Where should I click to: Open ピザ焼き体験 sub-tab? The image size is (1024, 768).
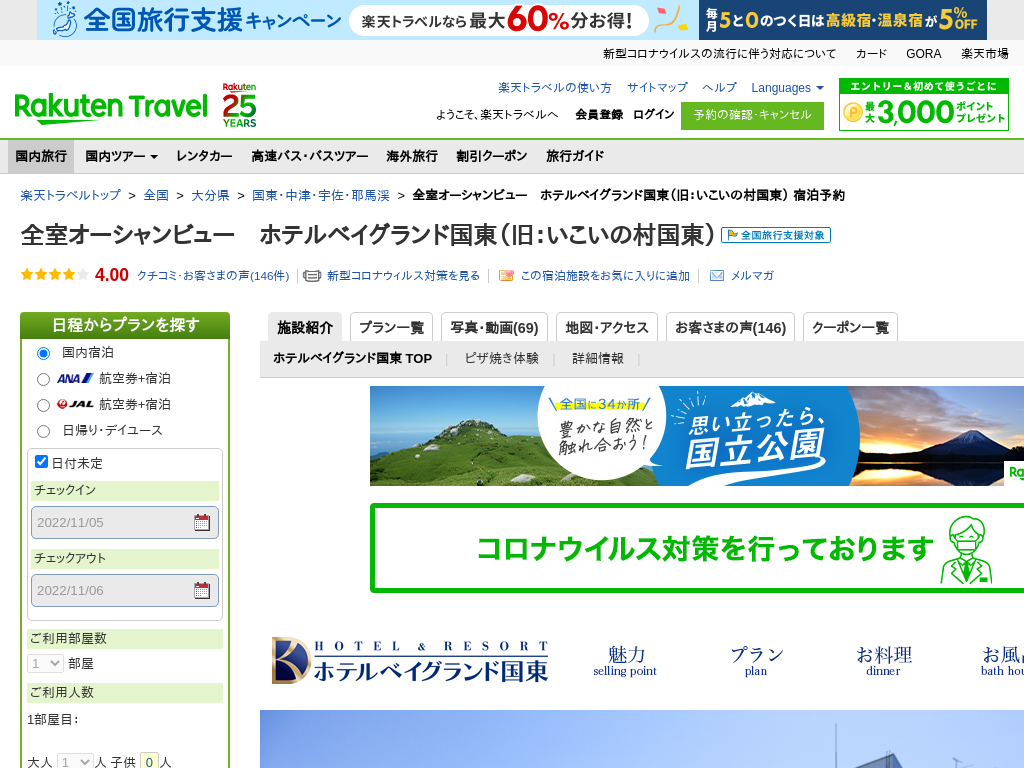(x=501, y=359)
